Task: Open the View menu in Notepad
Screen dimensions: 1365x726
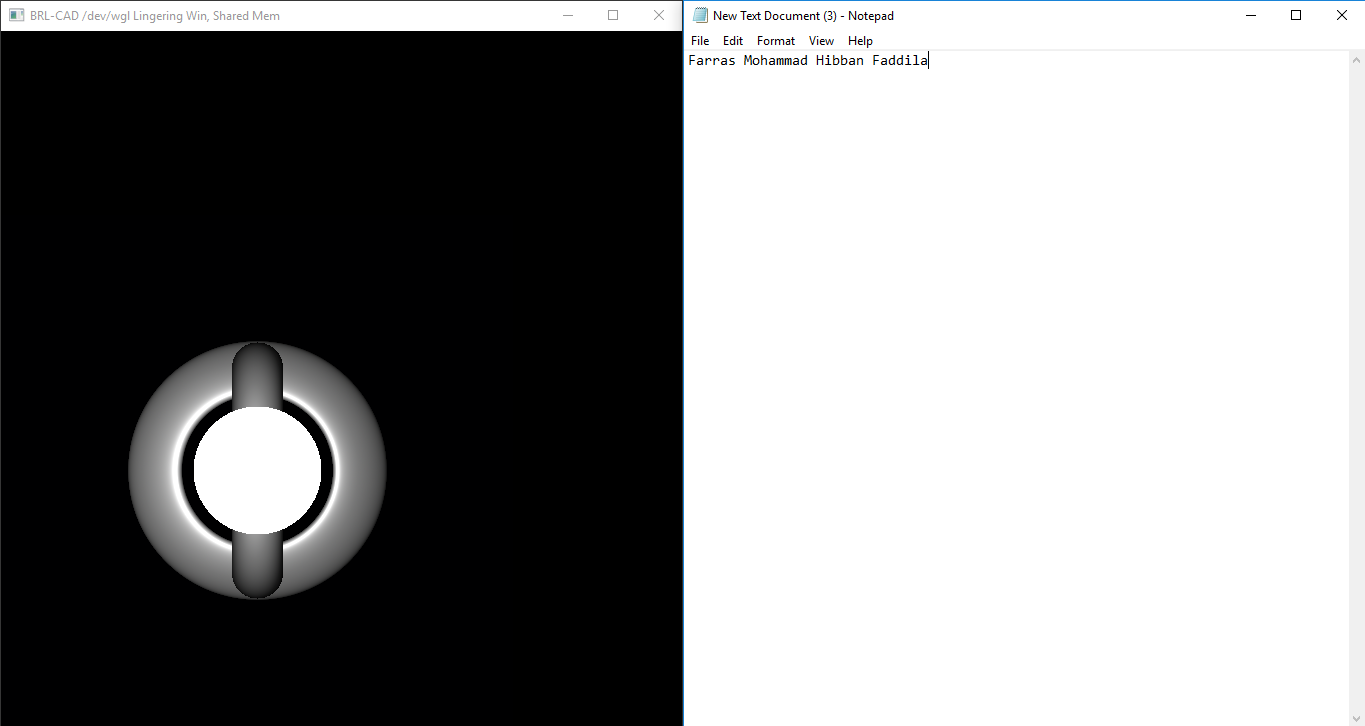Action: (x=821, y=41)
